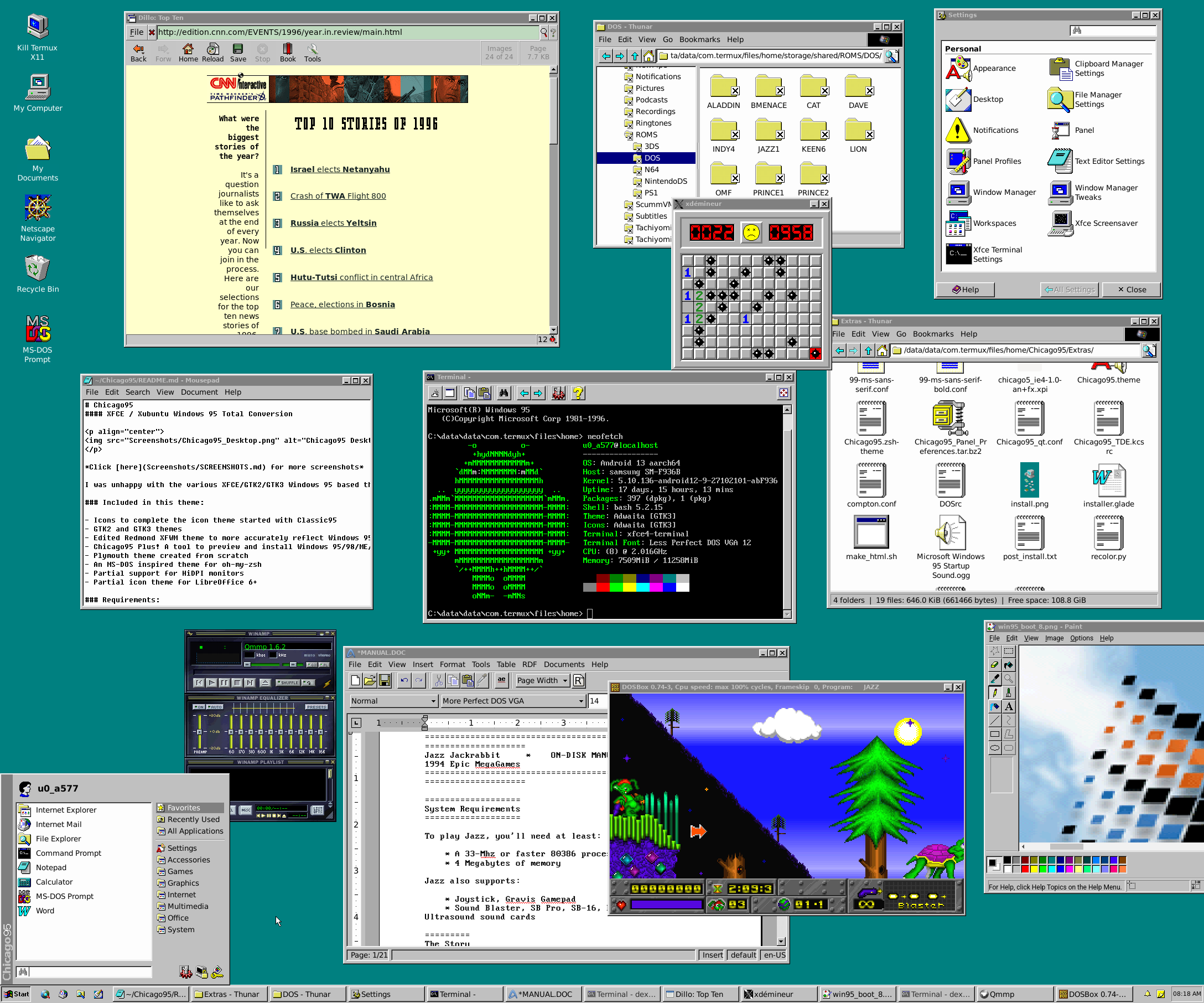The height and width of the screenshot is (1003, 1204).
Task: Click the Cut scissors icon in MANUAL.DOC toolbar
Action: [x=439, y=680]
